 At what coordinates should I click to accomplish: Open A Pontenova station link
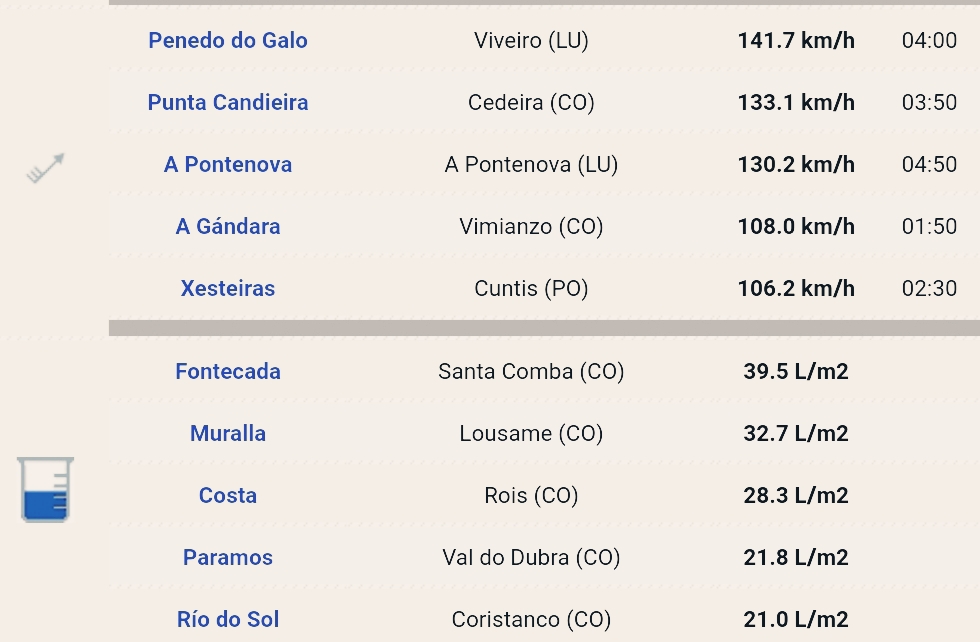228,164
